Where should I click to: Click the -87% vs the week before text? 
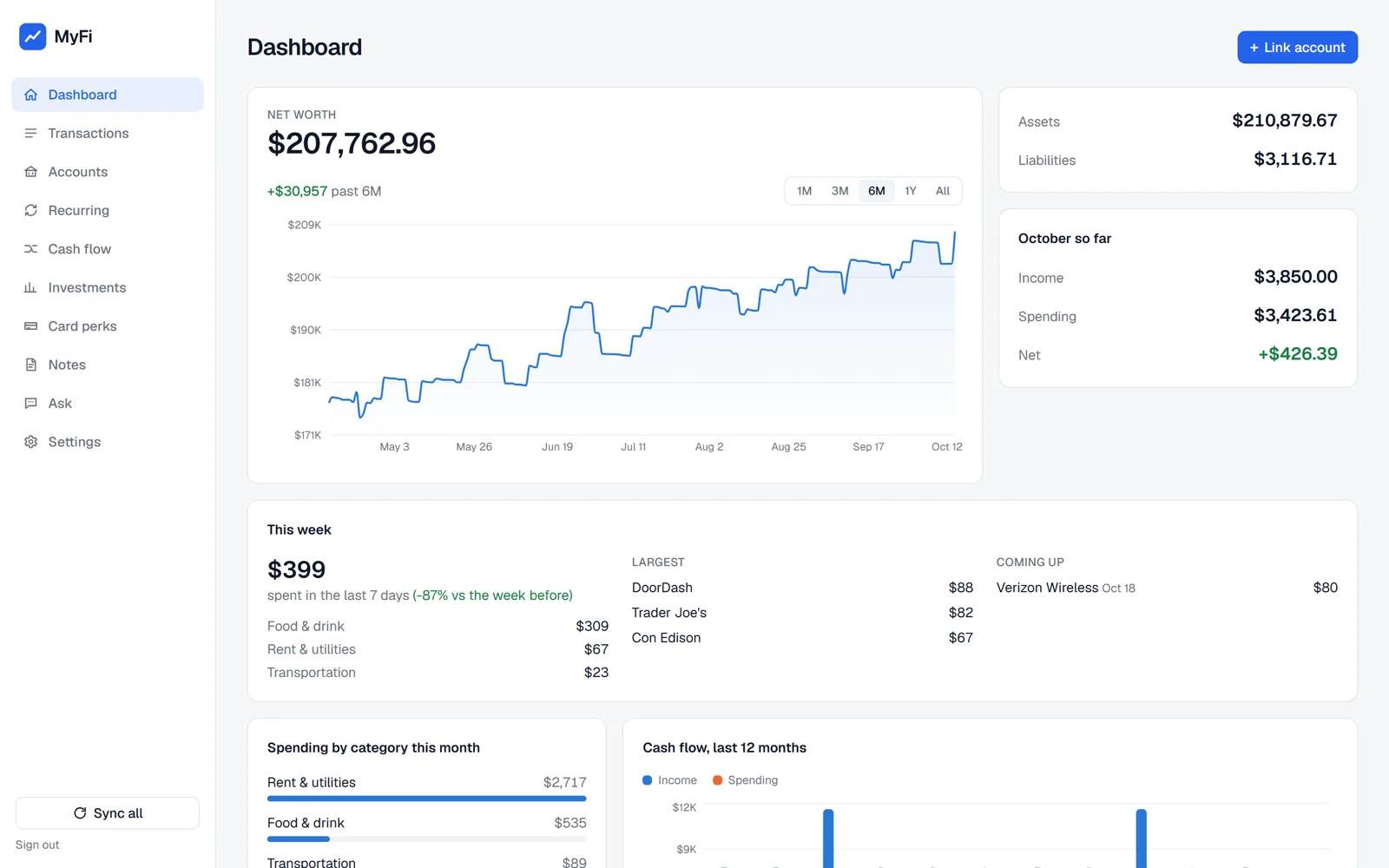[x=493, y=595]
